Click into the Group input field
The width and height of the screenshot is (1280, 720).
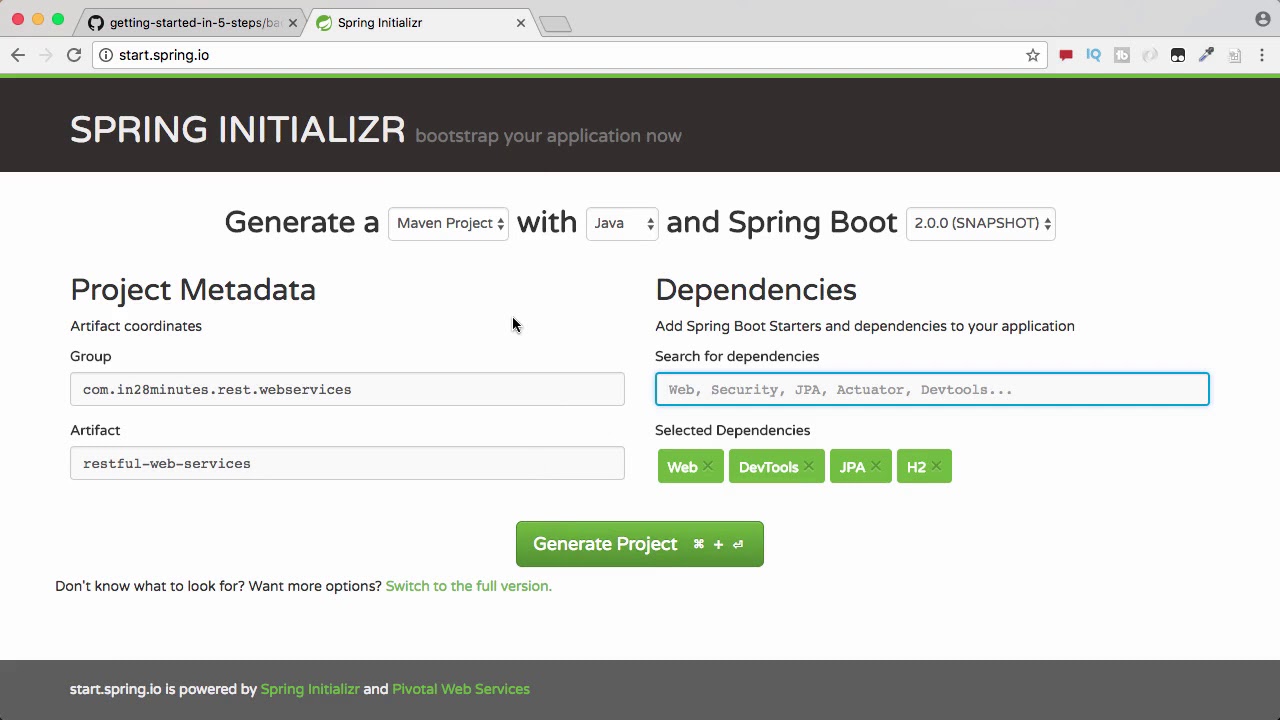347,389
